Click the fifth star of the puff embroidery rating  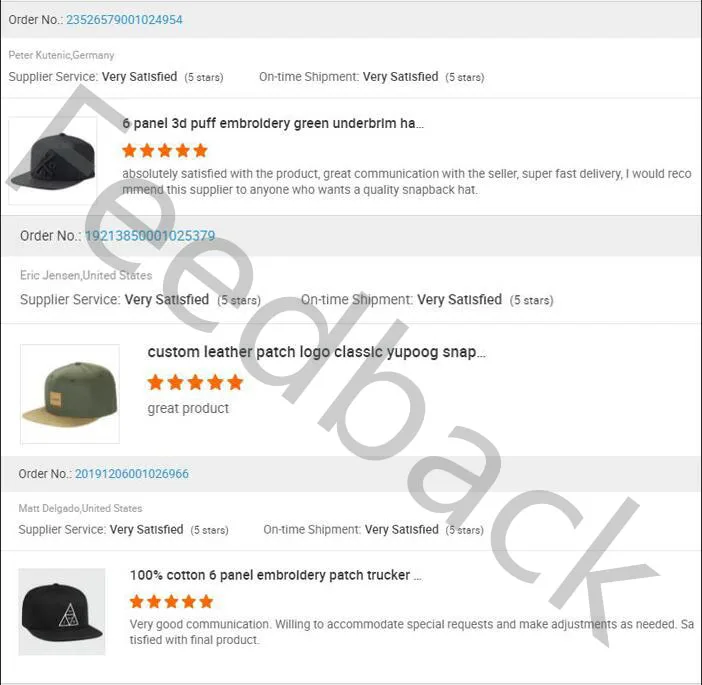point(201,150)
